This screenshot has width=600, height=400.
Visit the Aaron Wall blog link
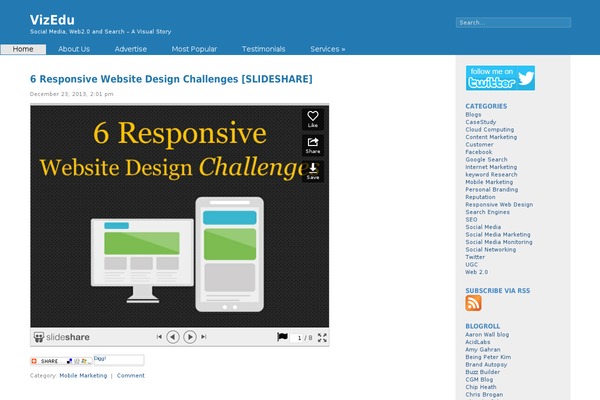487,335
